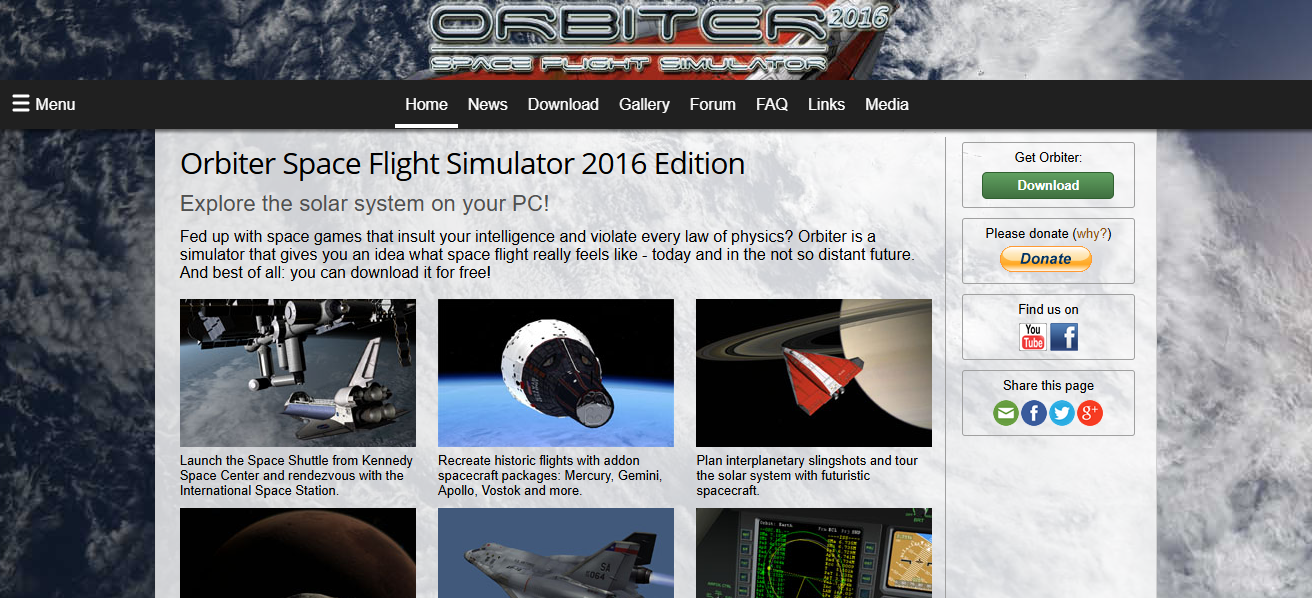Open the hamburger Menu button

coord(43,104)
